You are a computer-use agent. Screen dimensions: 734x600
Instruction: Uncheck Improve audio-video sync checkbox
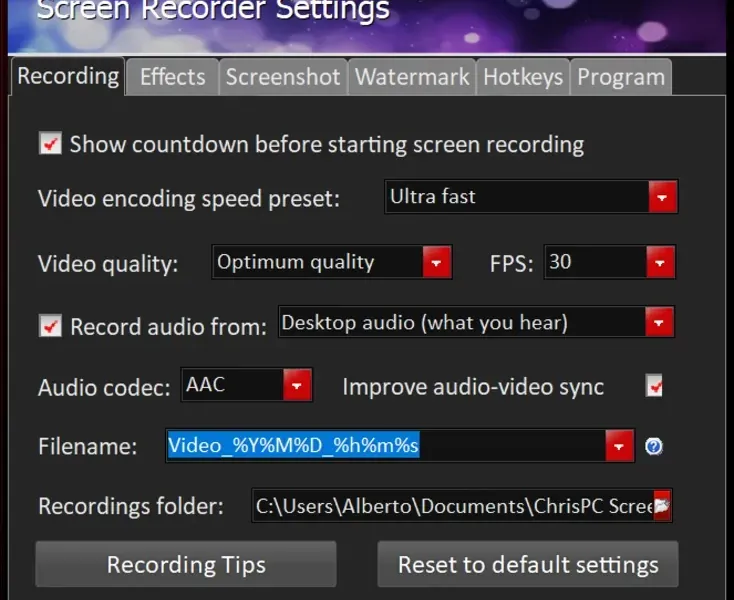click(x=655, y=386)
